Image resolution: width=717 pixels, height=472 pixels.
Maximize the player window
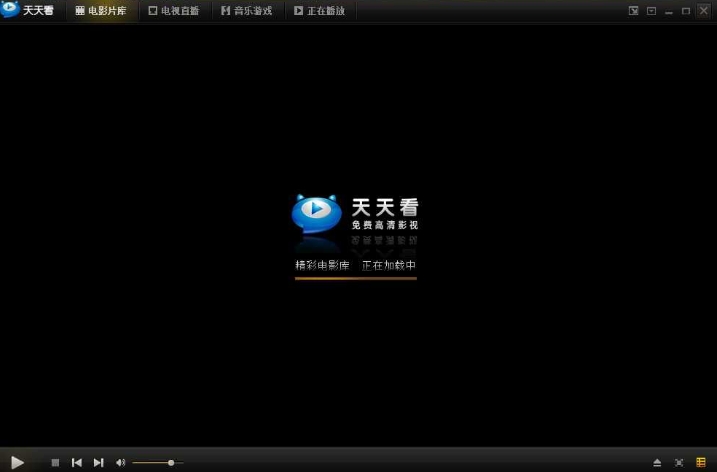[x=686, y=11]
